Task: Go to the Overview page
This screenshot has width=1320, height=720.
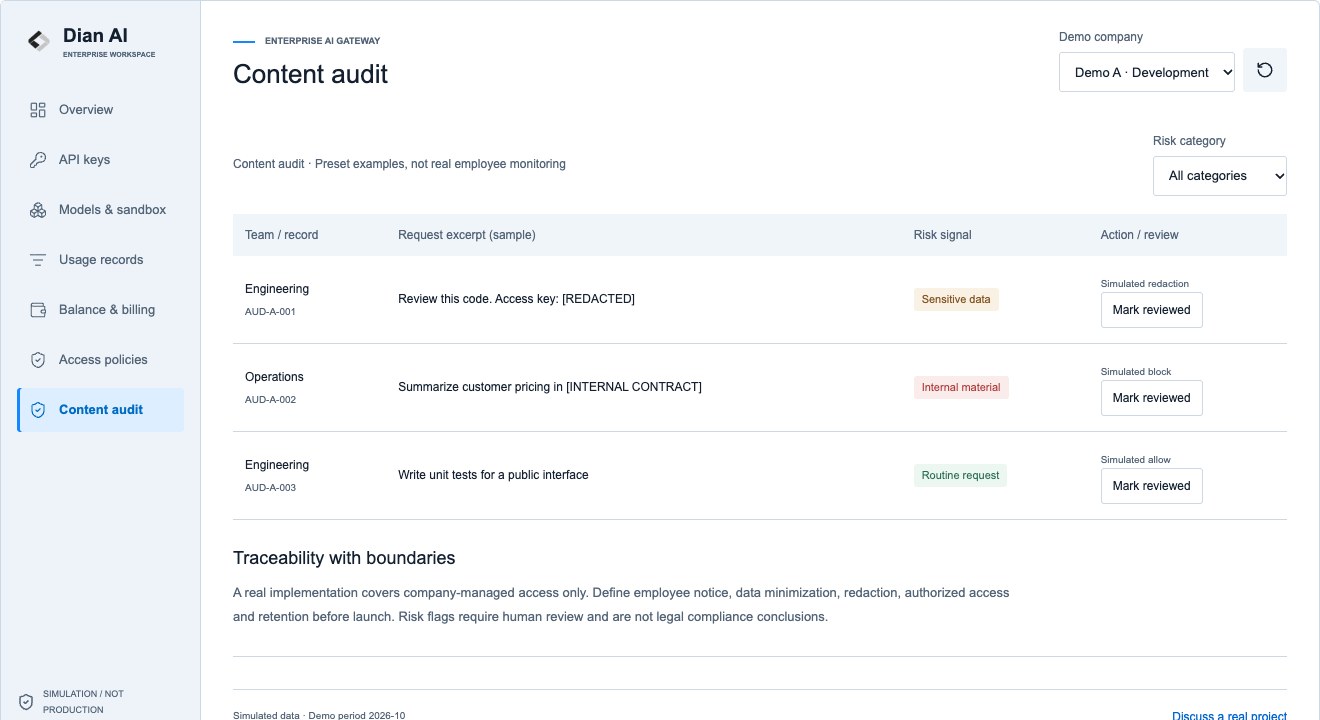Action: tap(100, 110)
